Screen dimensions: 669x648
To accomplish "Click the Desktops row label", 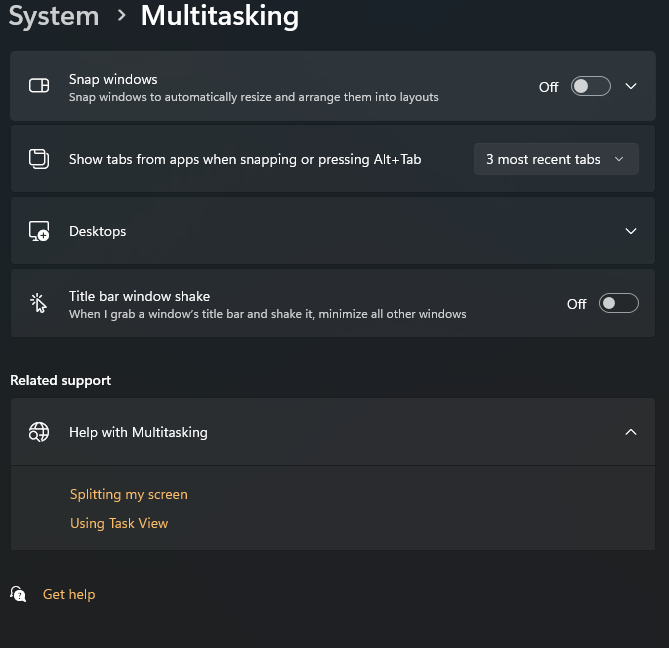I will coord(97,231).
